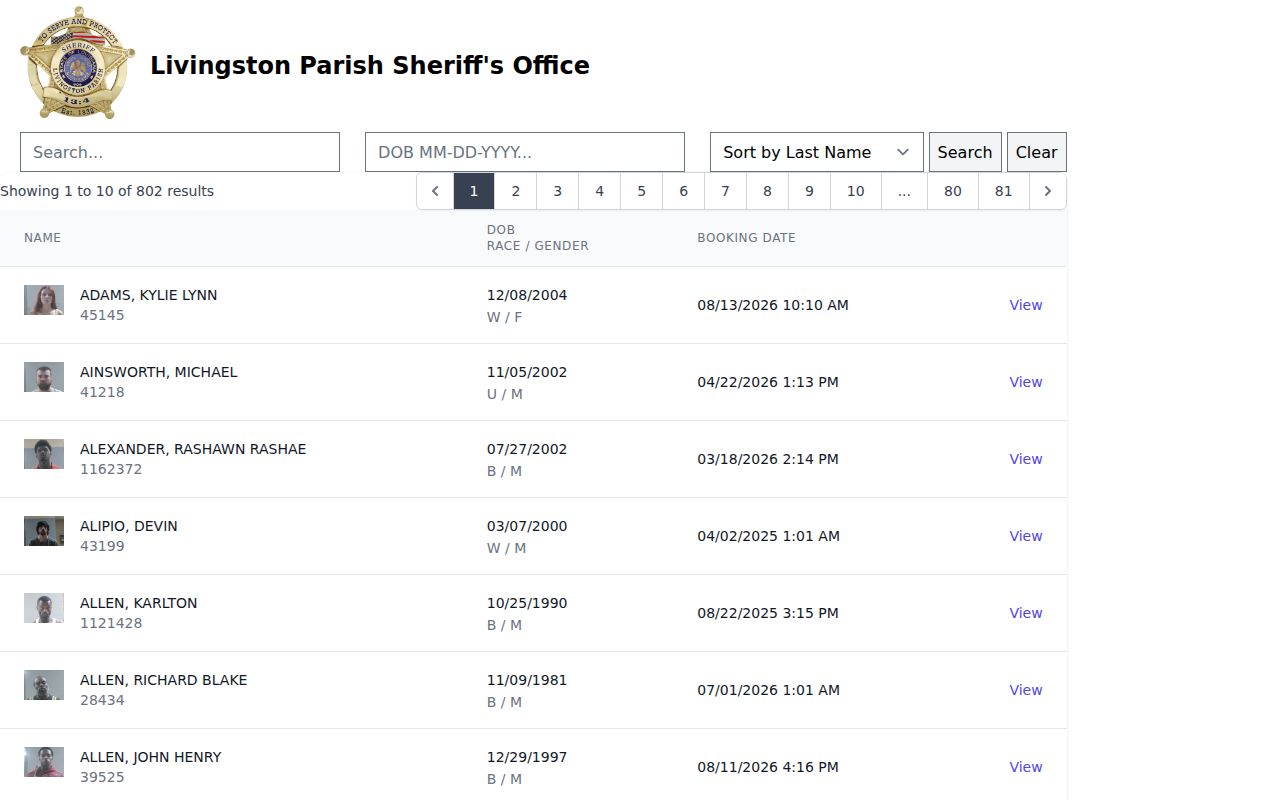Jump to page 9 of results
The width and height of the screenshot is (1280, 800).
(810, 191)
